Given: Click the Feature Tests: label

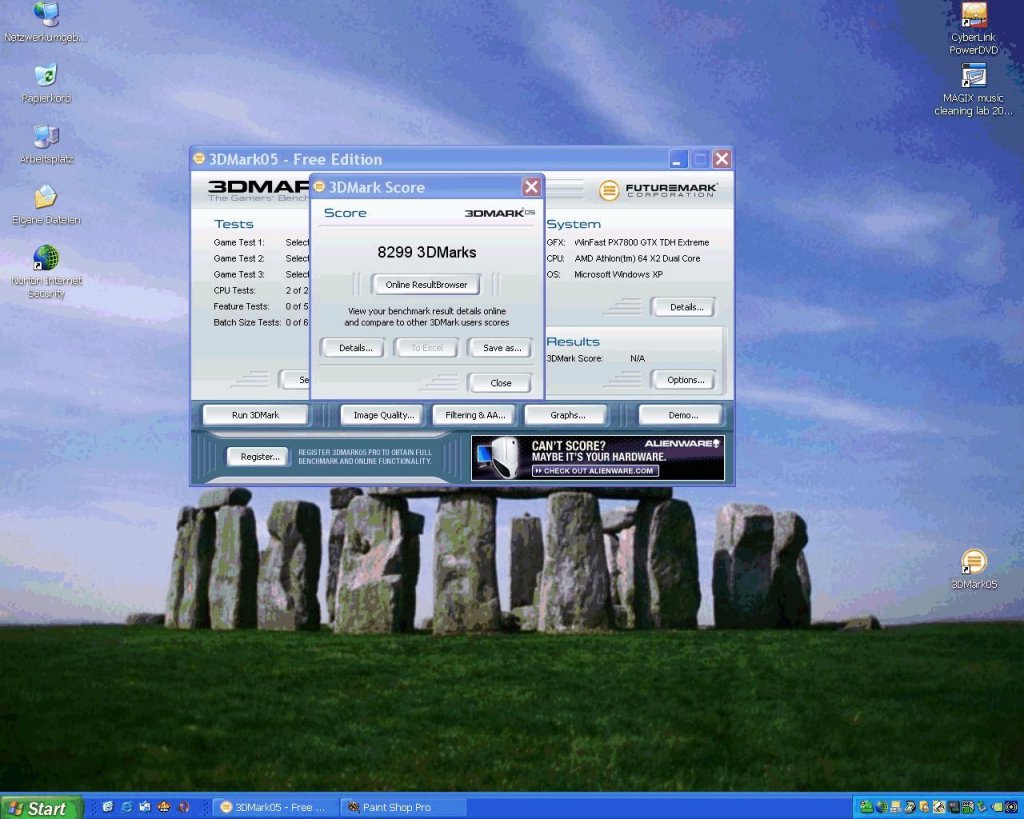Looking at the screenshot, I should (241, 306).
